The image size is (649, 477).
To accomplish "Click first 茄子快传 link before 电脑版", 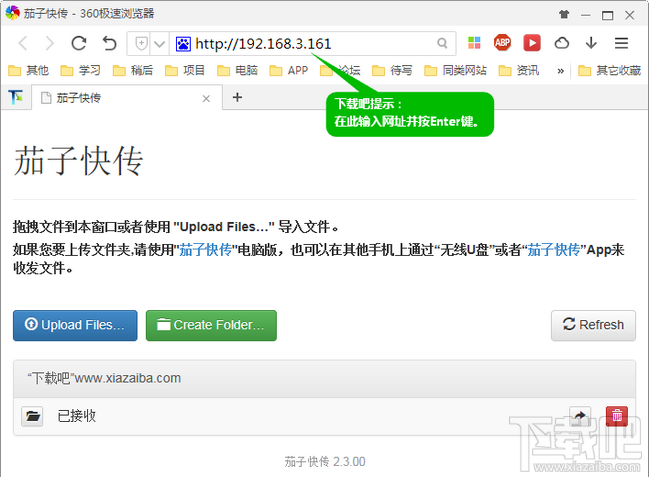I will 205,250.
